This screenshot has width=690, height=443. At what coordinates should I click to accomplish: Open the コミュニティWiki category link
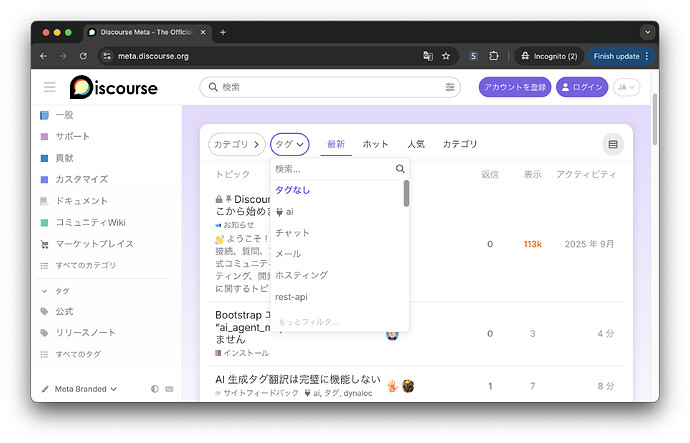click(90, 223)
